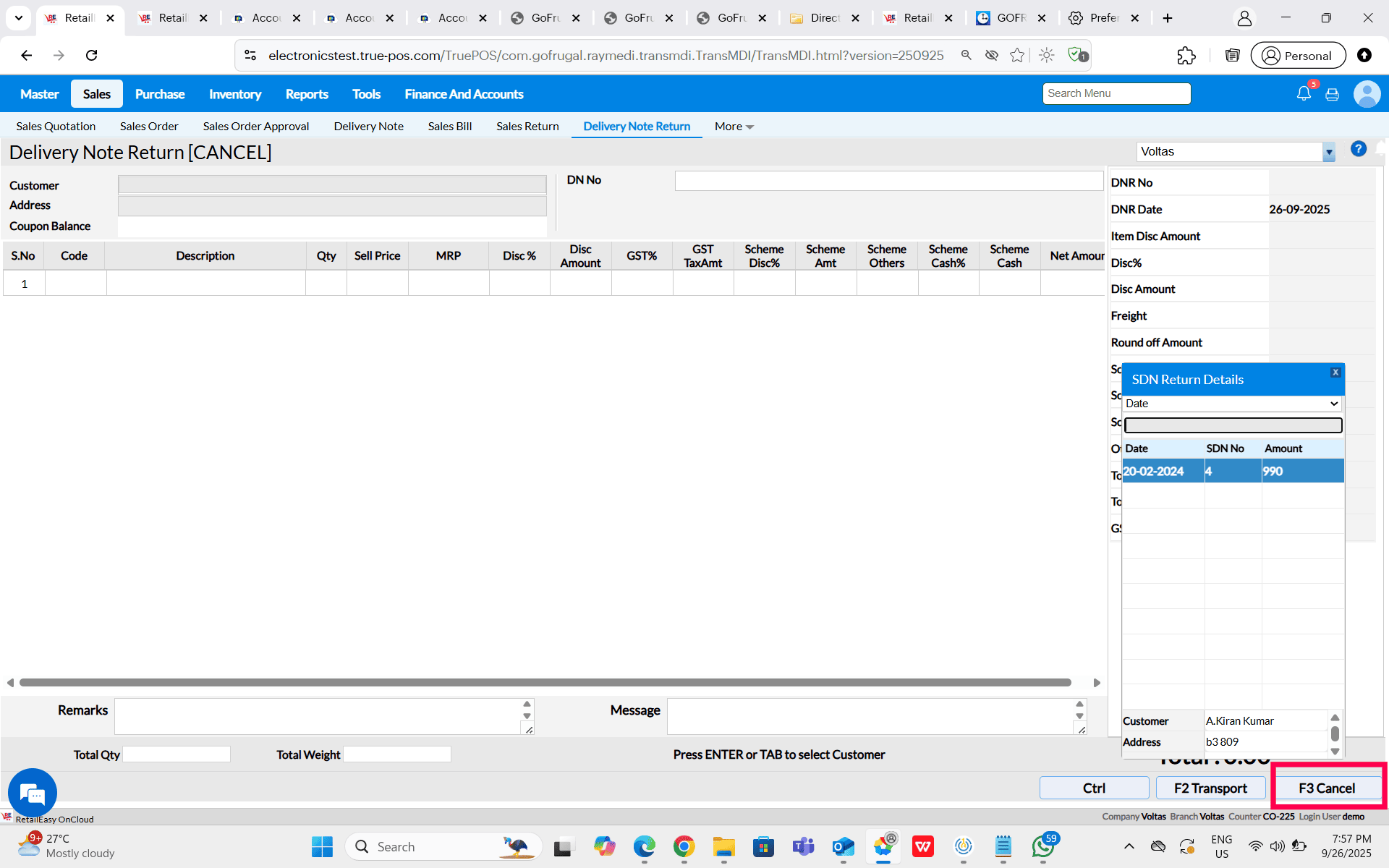The width and height of the screenshot is (1389, 868).
Task: Click the notification bell icon
Action: (x=1304, y=94)
